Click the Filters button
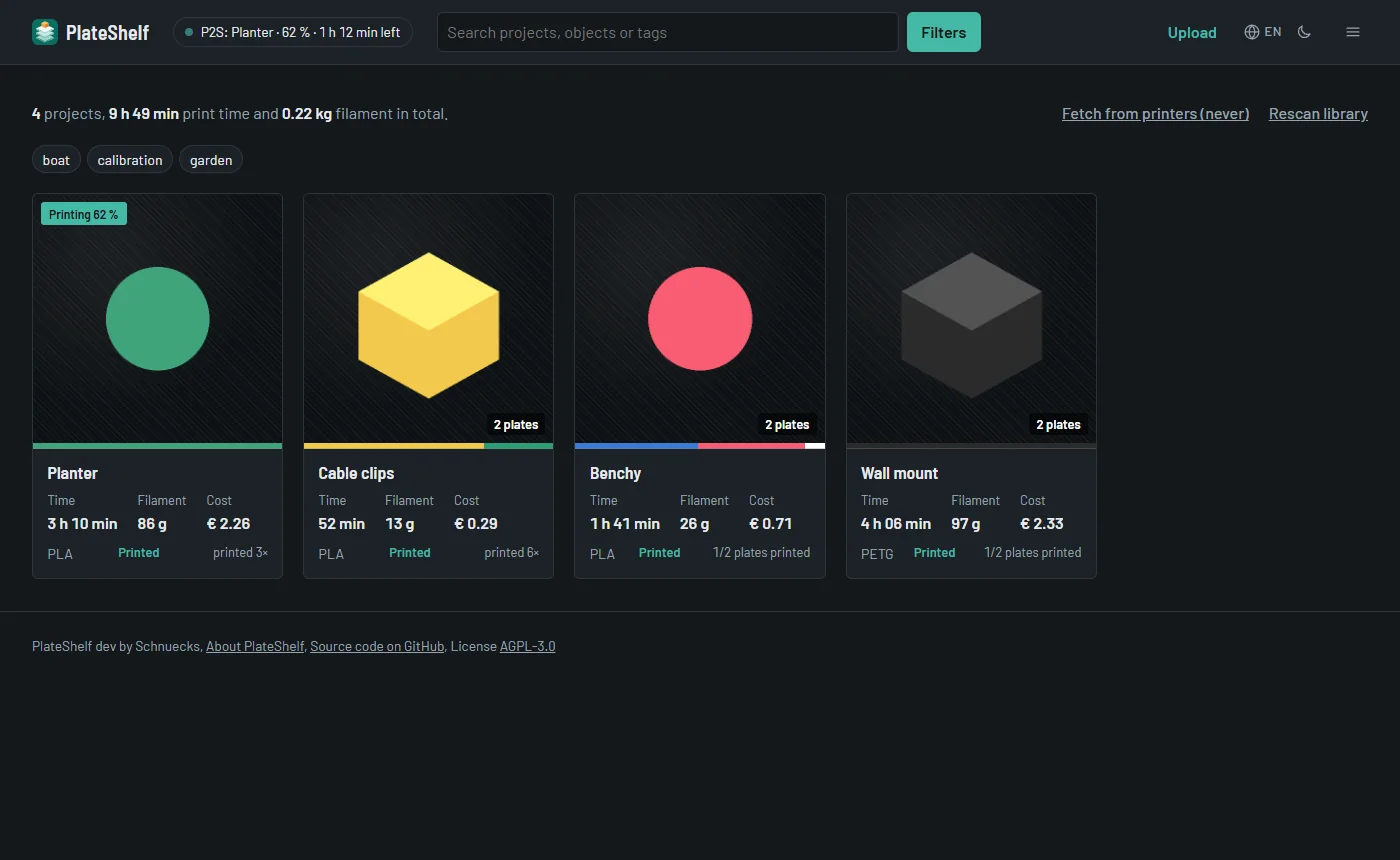 point(944,32)
